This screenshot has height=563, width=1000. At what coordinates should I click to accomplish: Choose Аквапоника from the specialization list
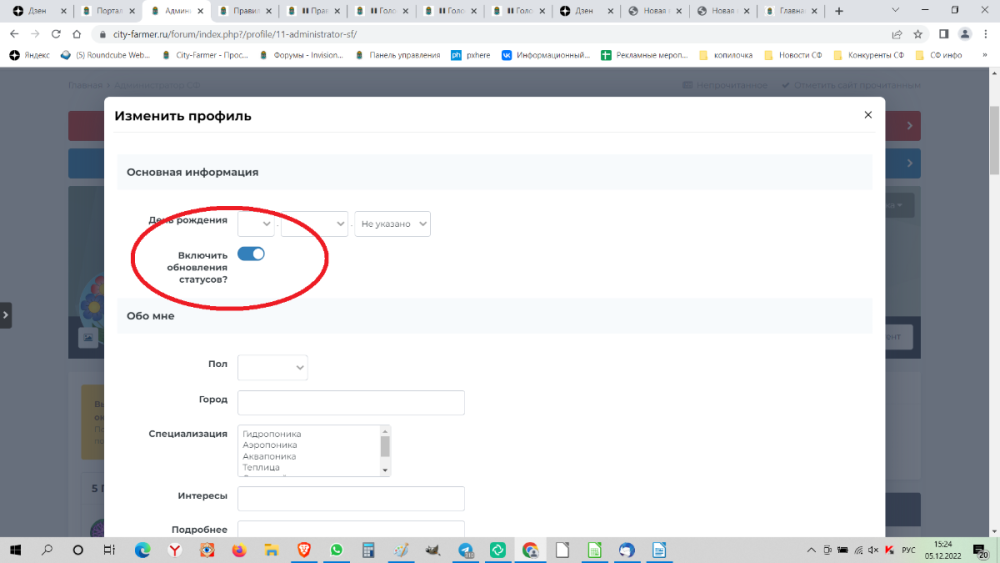(270, 457)
